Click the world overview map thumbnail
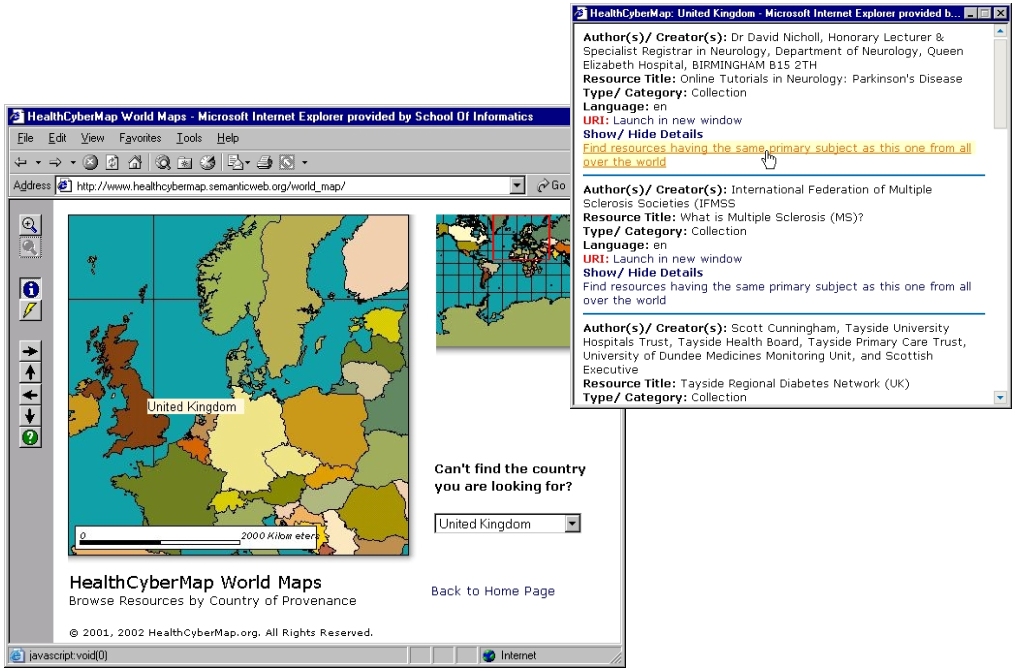The width and height of the screenshot is (1015, 671). tap(502, 282)
